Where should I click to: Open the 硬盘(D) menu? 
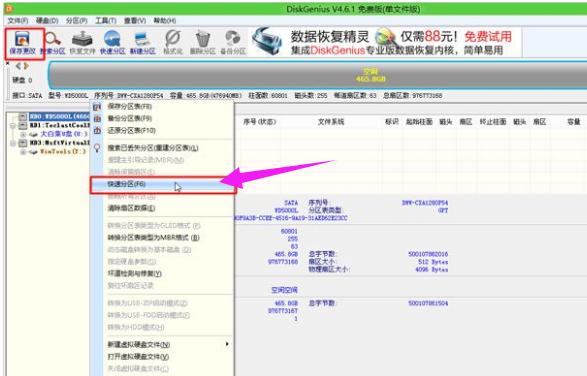(47, 20)
